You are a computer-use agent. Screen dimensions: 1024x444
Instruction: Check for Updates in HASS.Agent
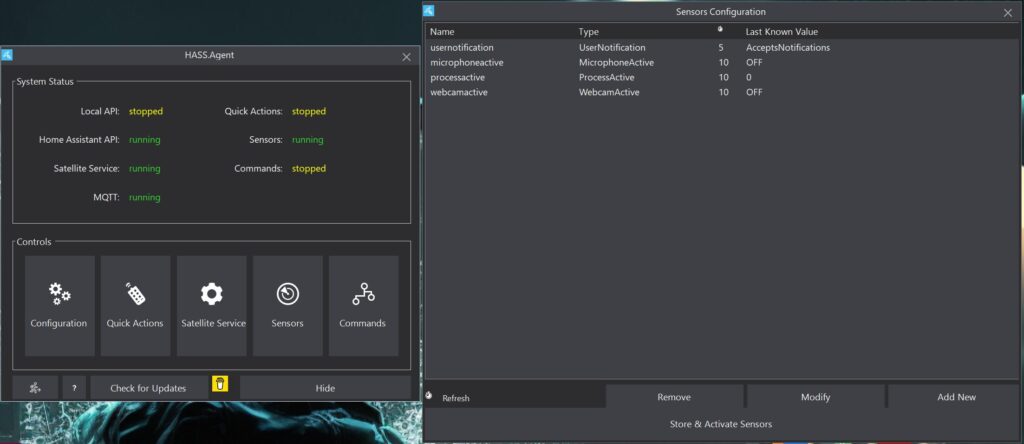[x=148, y=387]
